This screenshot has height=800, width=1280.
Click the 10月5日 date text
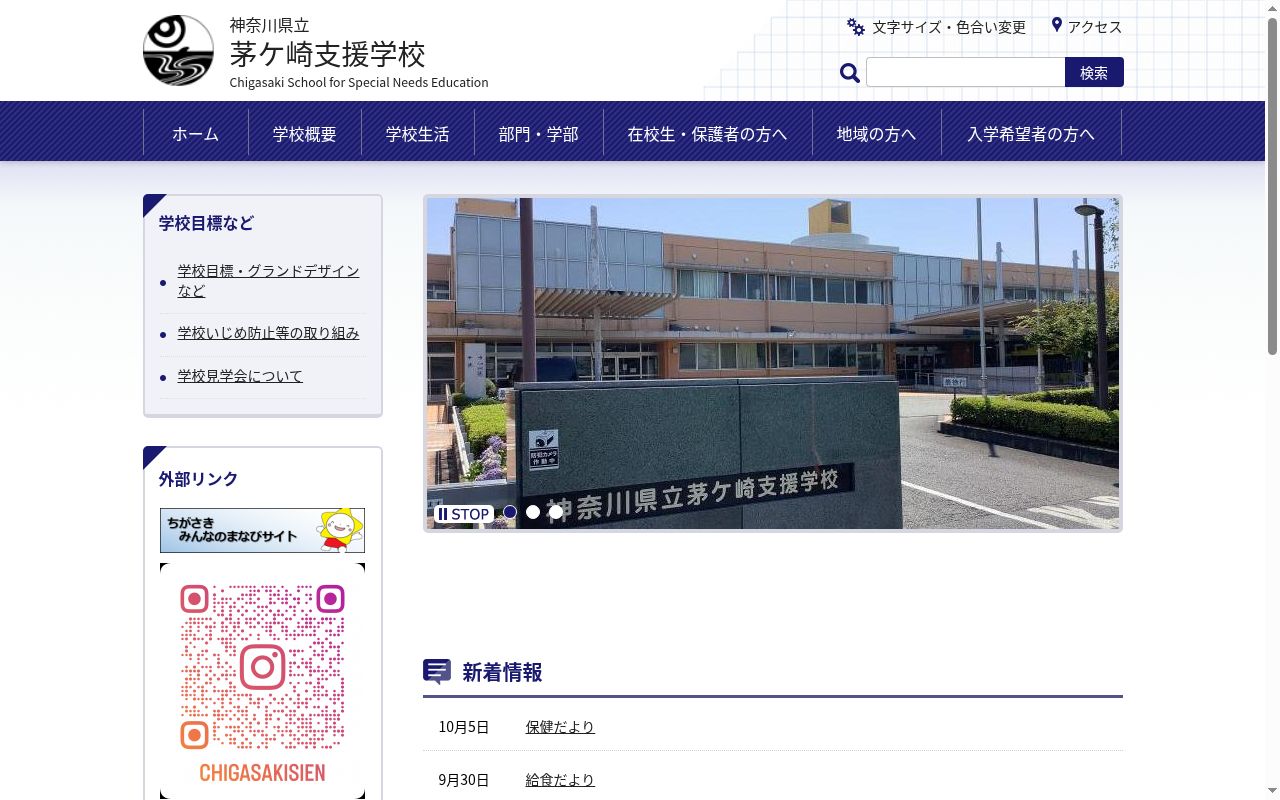tap(464, 727)
